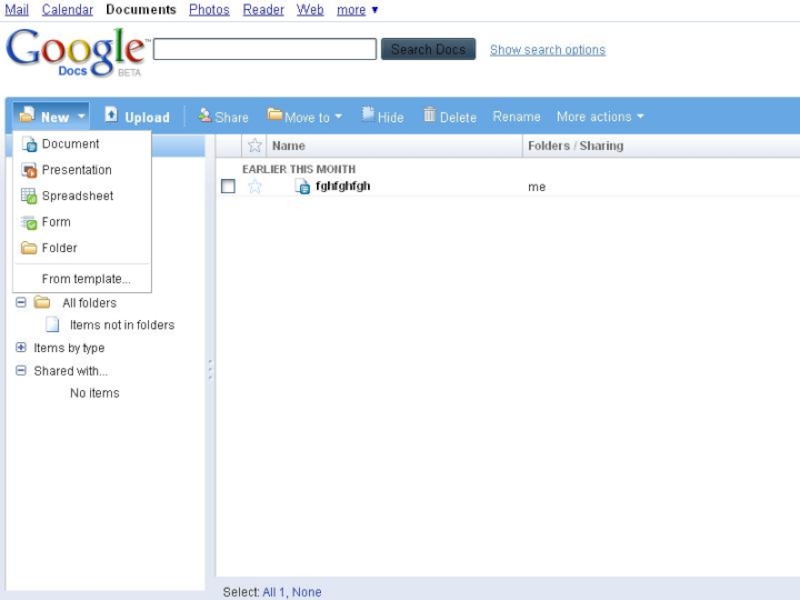Screen dimensions: 800x600
Task: Tick the checkbox for fghfghfgh
Action: pos(228,186)
